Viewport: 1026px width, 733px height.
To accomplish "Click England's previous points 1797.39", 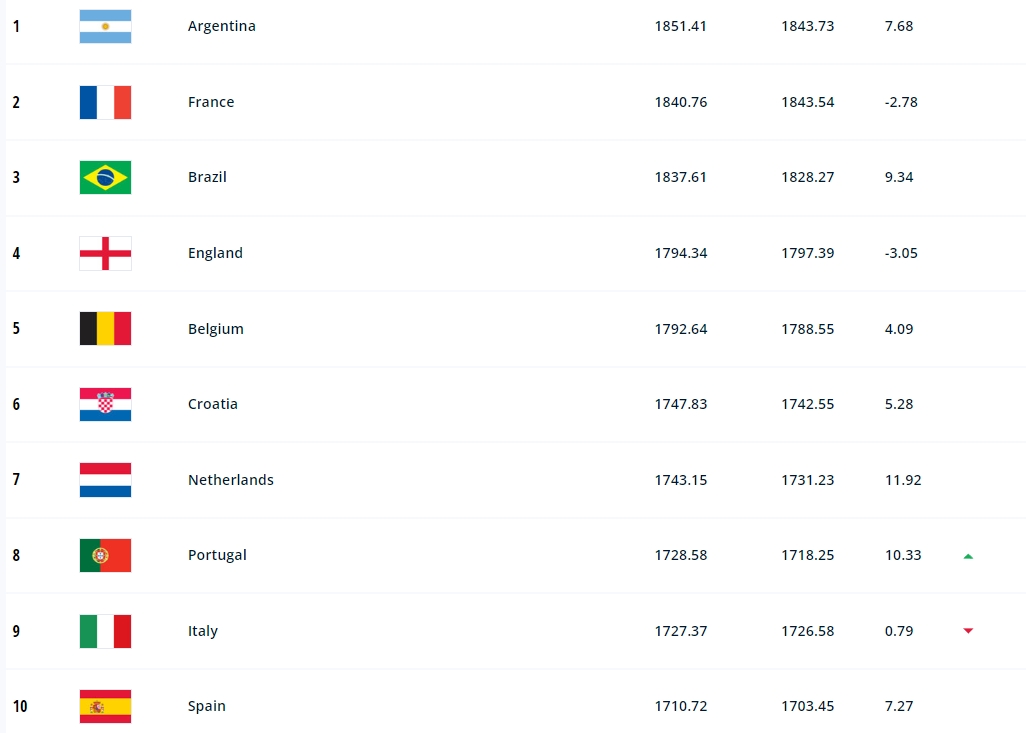I will coord(807,253).
